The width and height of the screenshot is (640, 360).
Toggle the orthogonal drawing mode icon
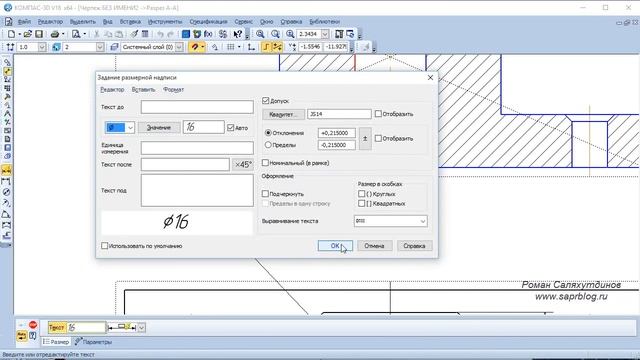pyautogui.click(x=266, y=47)
